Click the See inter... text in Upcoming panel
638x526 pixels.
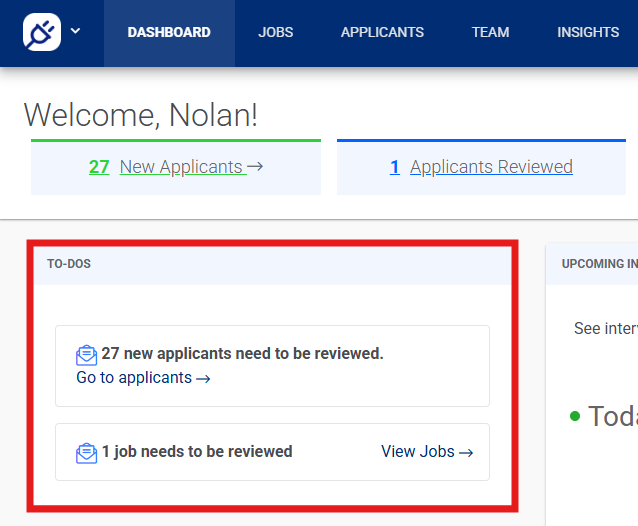(605, 328)
